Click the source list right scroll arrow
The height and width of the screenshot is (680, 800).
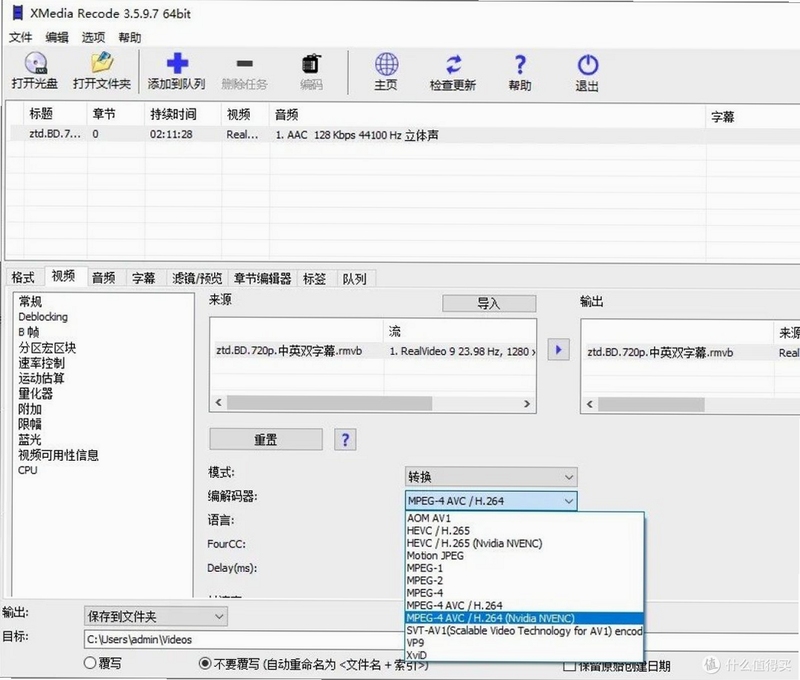click(x=527, y=403)
